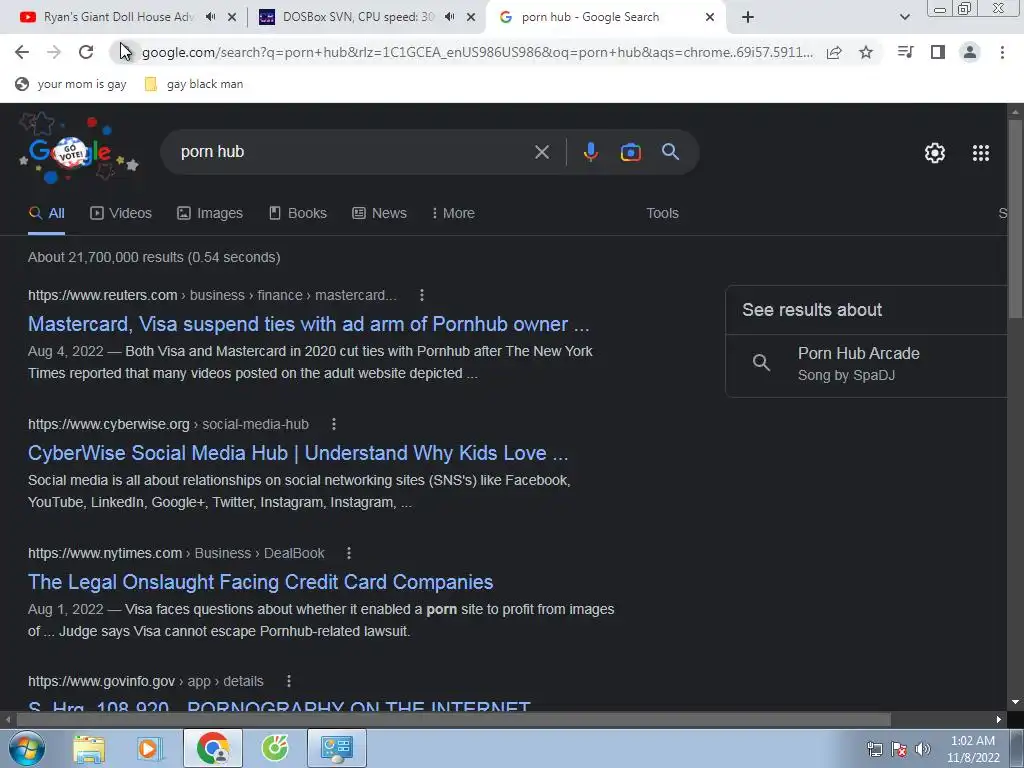Open the network tray icon
1024x768 pixels.
coord(874,749)
